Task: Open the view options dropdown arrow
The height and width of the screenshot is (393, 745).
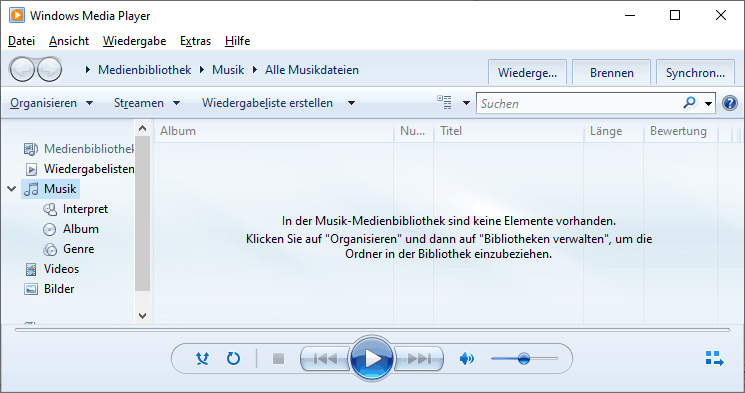Action: pos(466,103)
